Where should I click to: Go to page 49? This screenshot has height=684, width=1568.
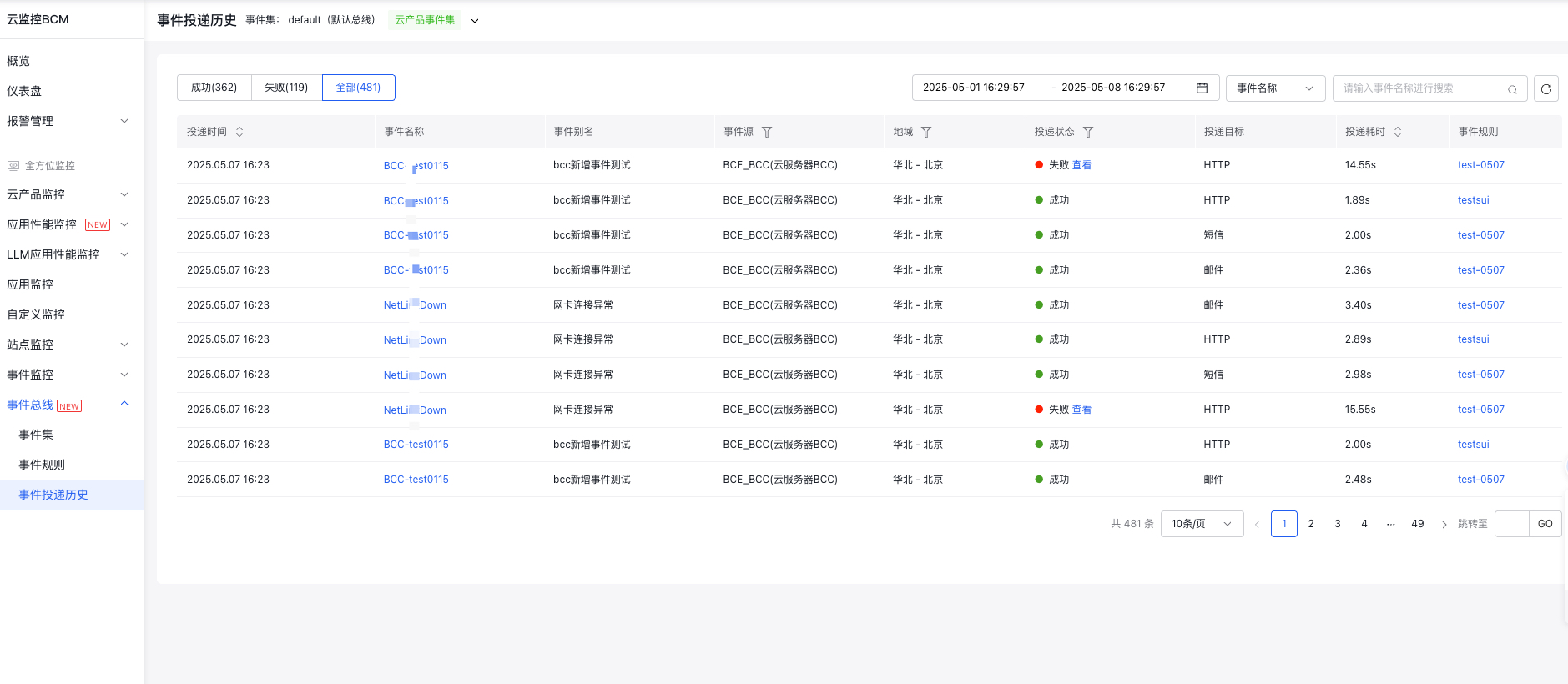[x=1417, y=524]
